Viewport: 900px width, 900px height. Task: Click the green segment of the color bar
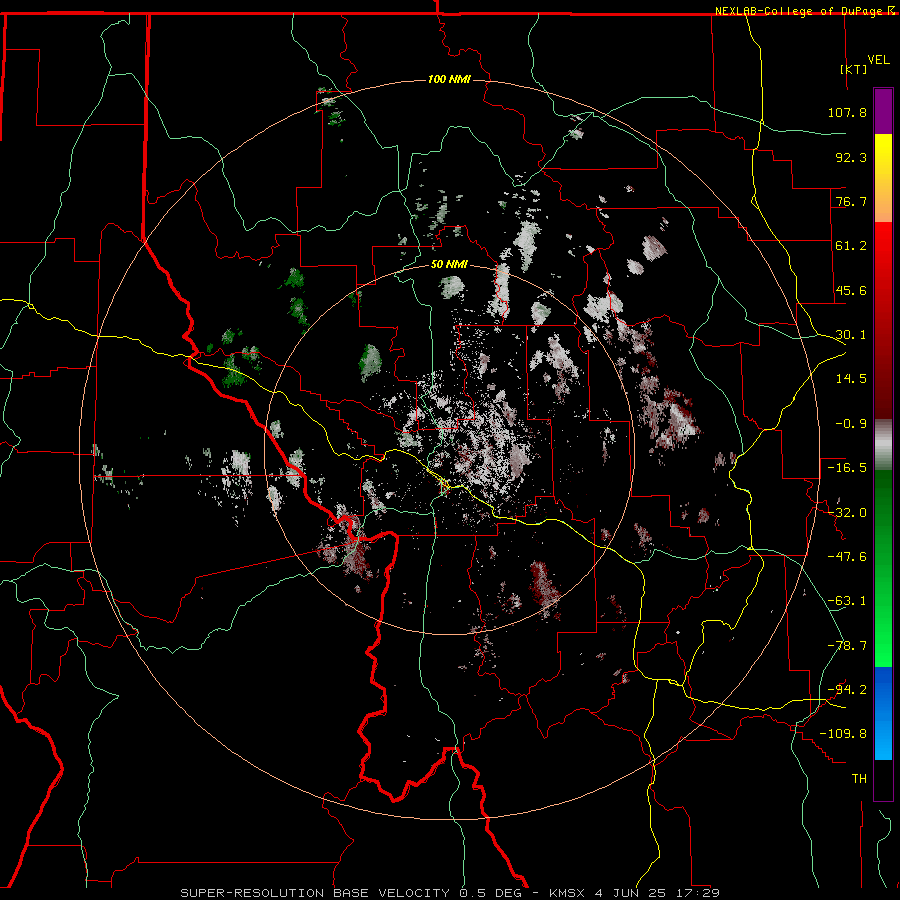[883, 568]
